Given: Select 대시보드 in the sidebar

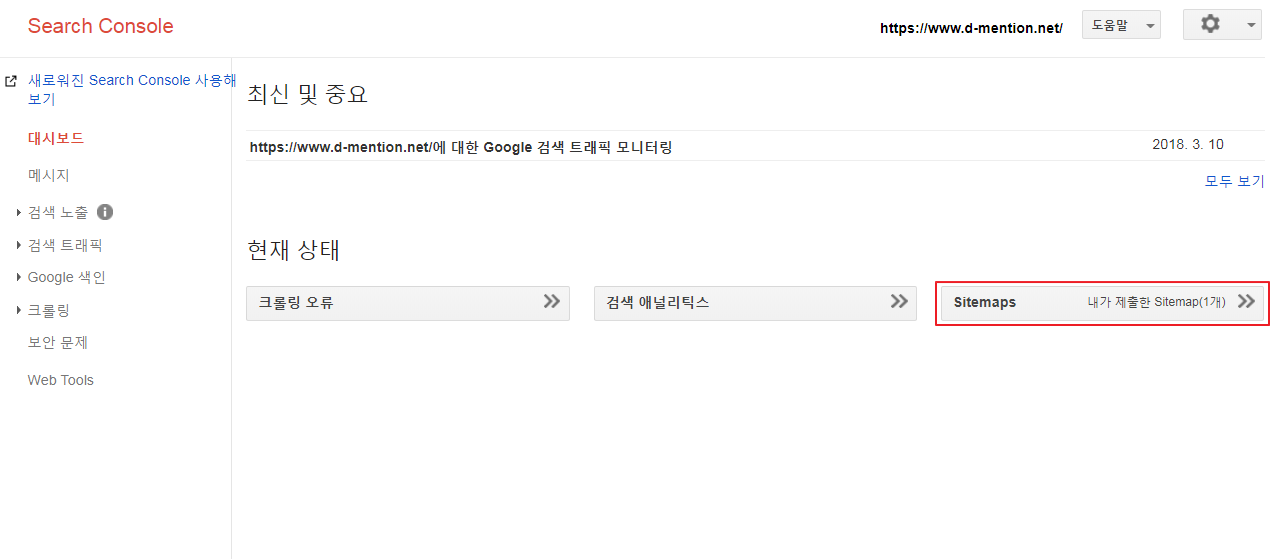Looking at the screenshot, I should 56,138.
